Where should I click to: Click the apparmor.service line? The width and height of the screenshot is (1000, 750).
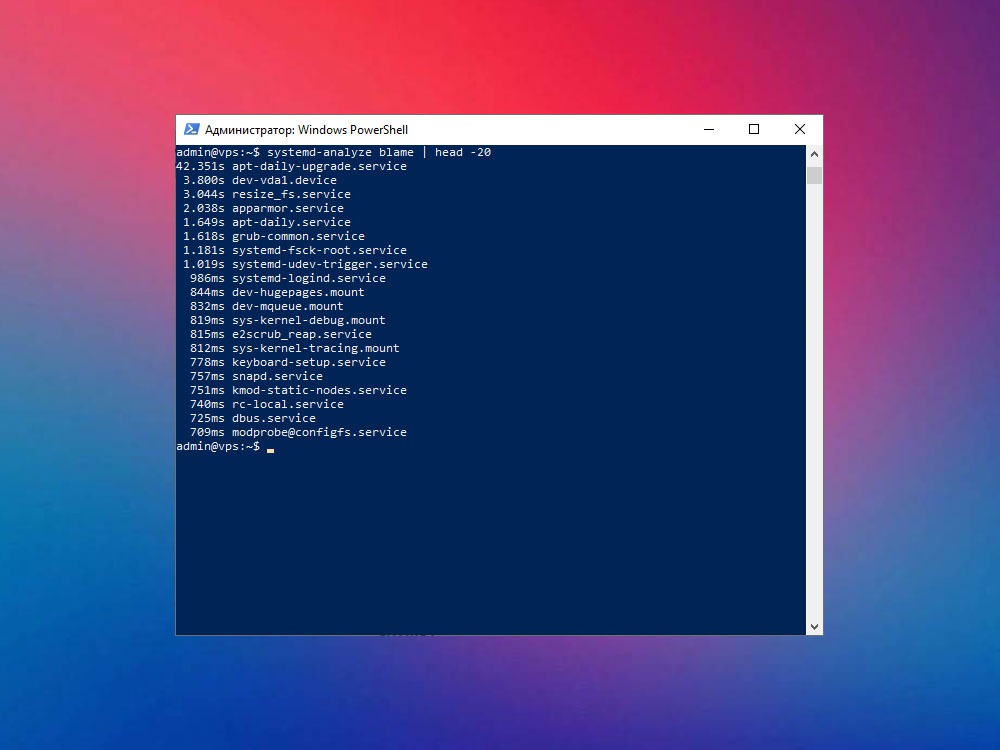point(263,209)
